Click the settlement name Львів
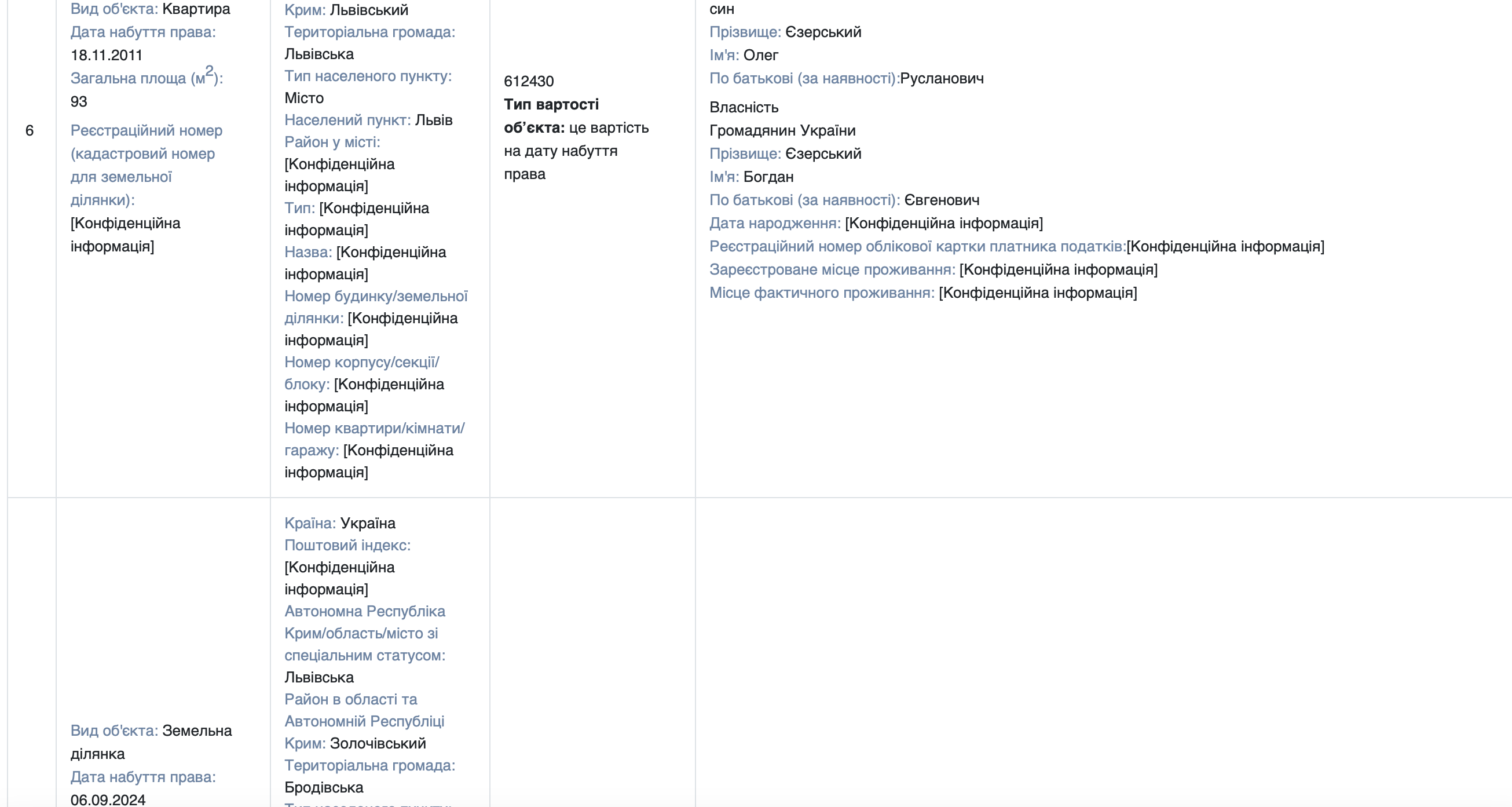The height and width of the screenshot is (807, 1512). click(434, 120)
